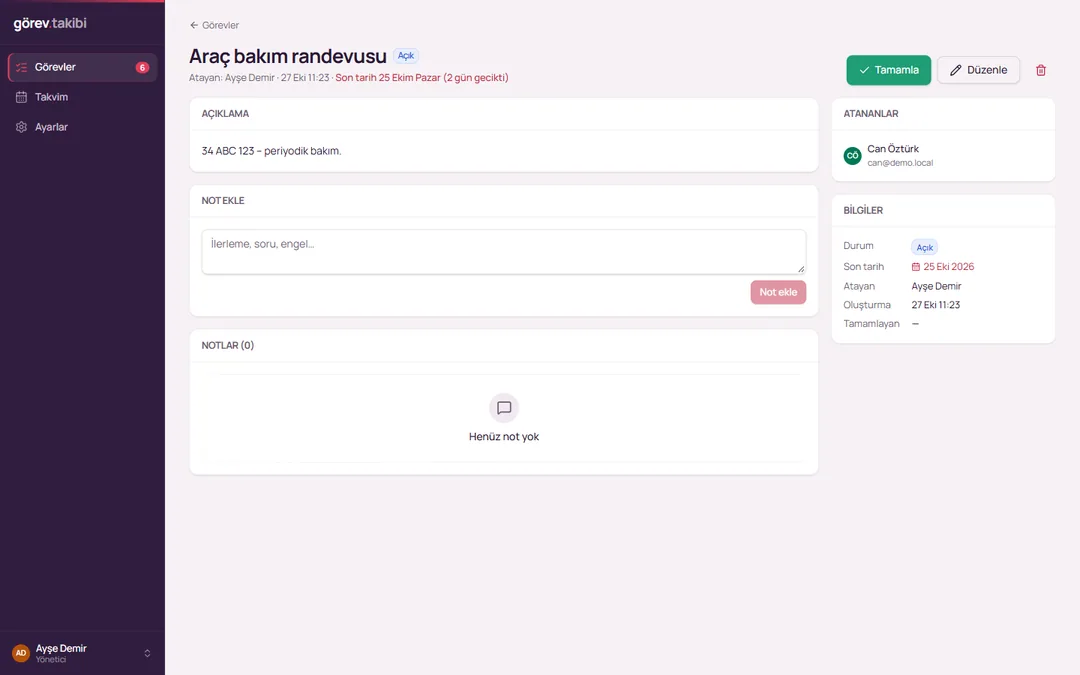The width and height of the screenshot is (1080, 675).
Task: Click the 'Yönetici' role text
Action: [x=51, y=660]
